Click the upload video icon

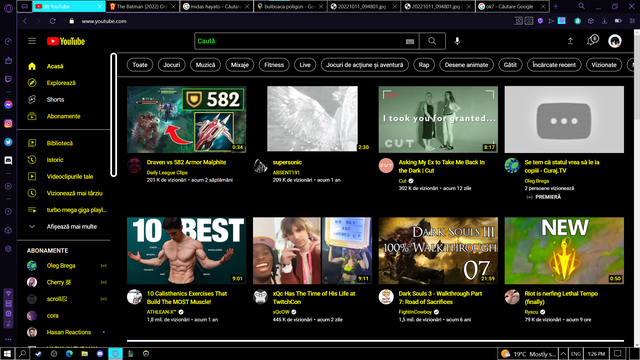point(570,41)
